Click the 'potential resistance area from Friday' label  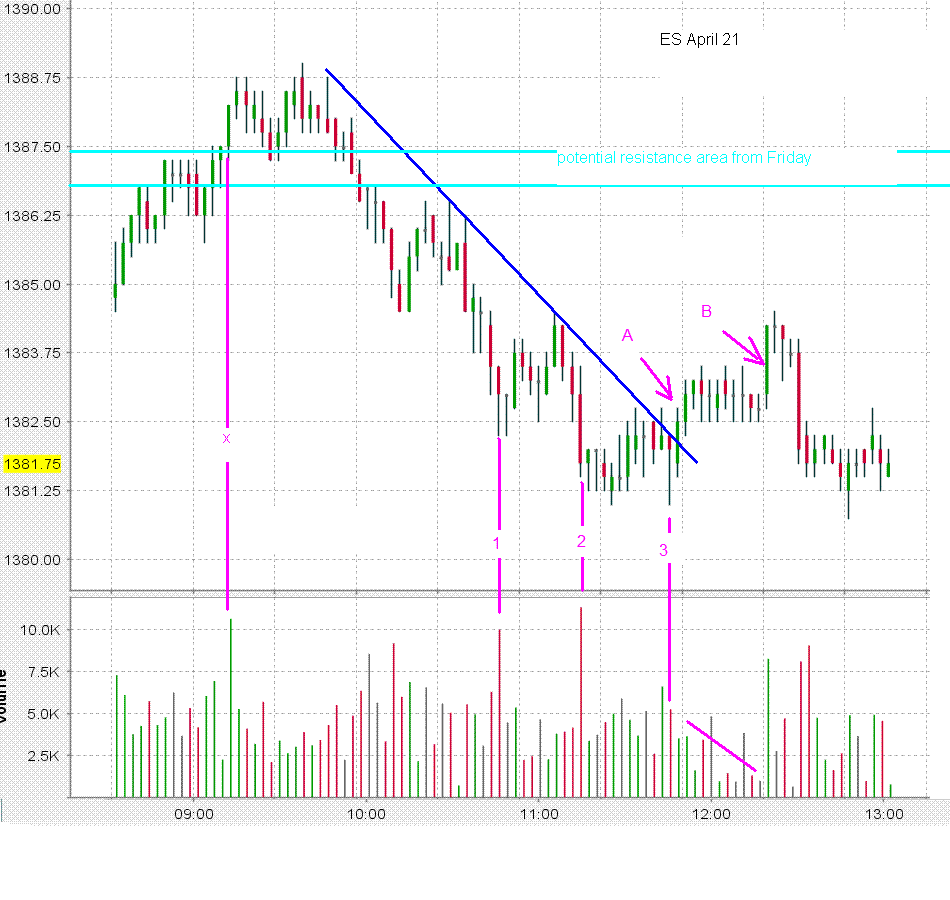tap(684, 158)
